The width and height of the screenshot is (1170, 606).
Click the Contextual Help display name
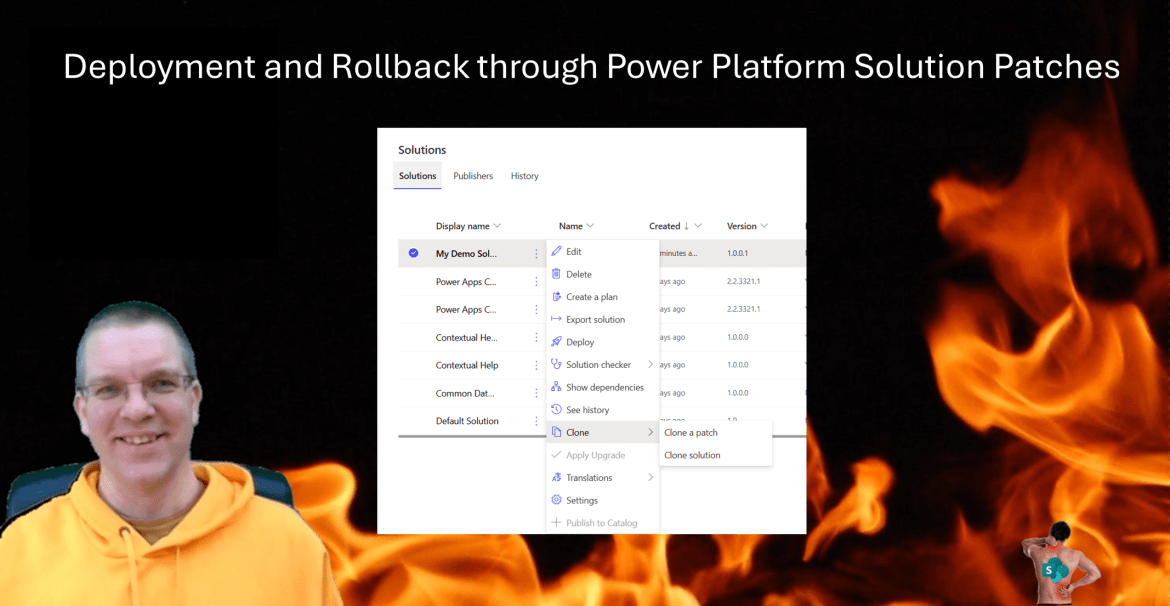(467, 365)
